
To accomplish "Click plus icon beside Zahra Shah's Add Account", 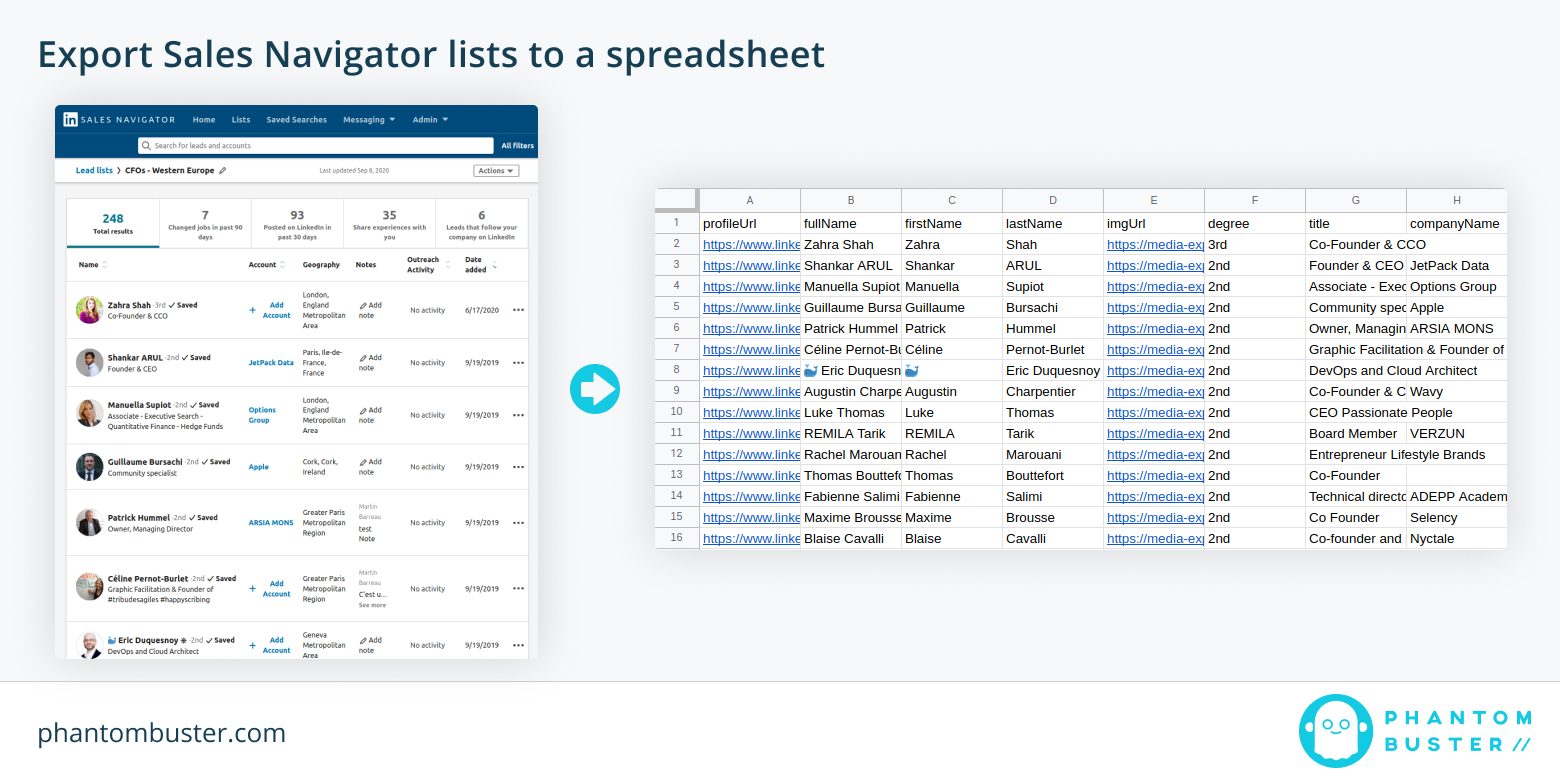I will 252,310.
